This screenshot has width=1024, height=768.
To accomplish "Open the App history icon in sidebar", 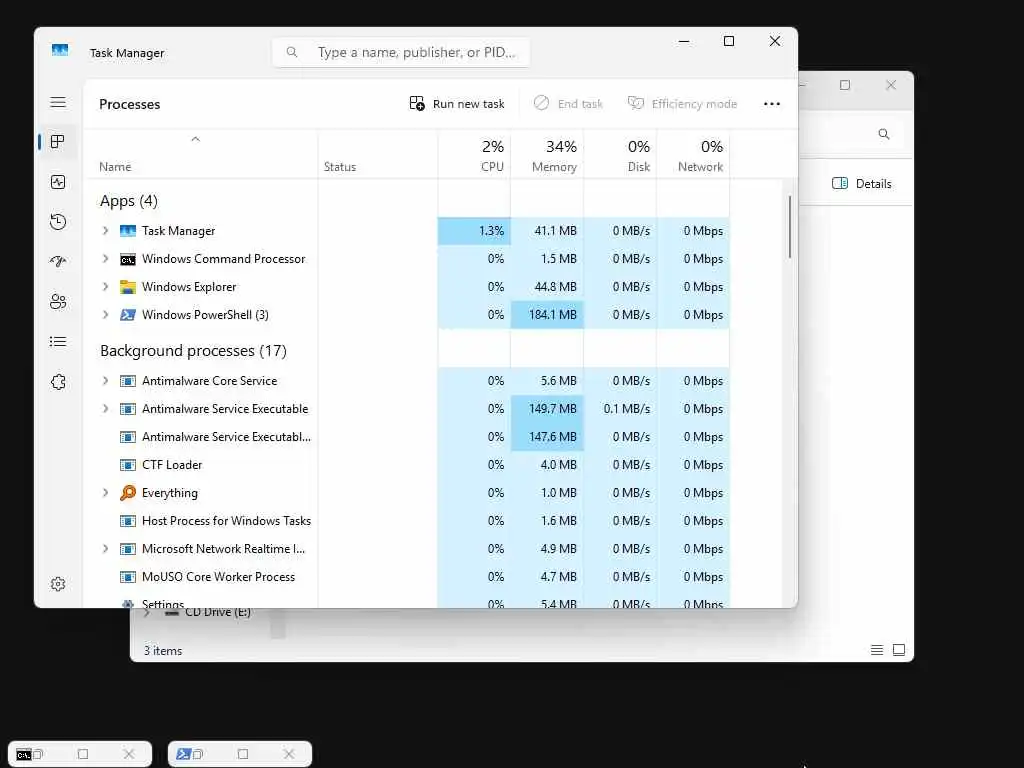I will 58,222.
